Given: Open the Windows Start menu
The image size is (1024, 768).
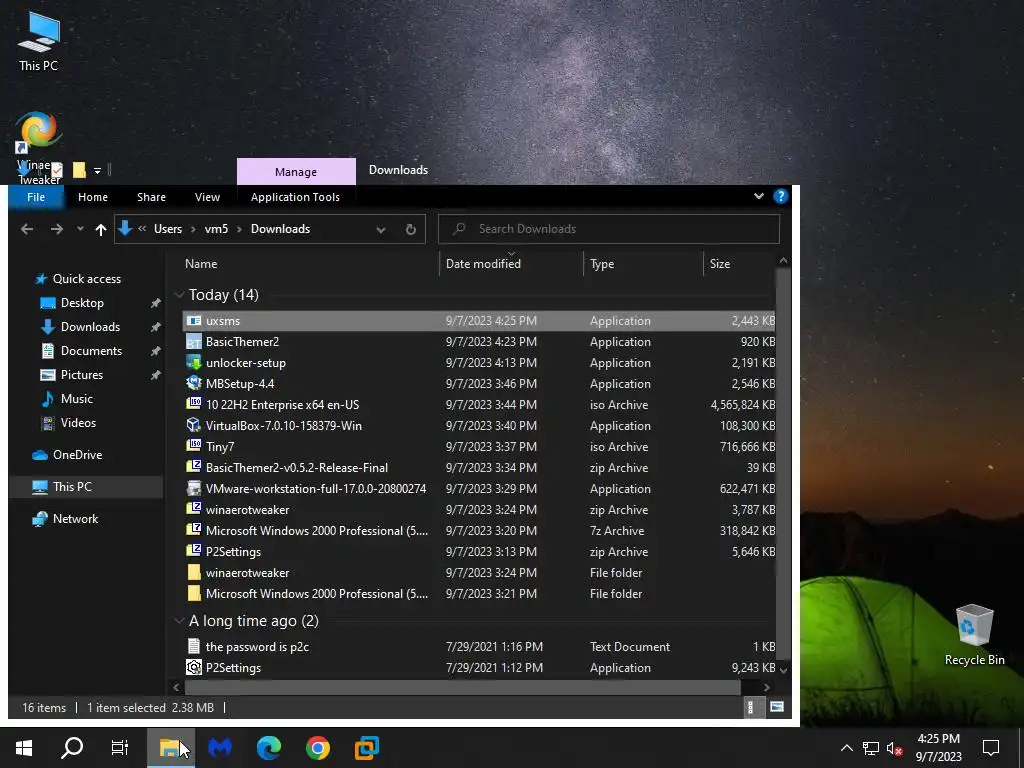Looking at the screenshot, I should tap(24, 748).
